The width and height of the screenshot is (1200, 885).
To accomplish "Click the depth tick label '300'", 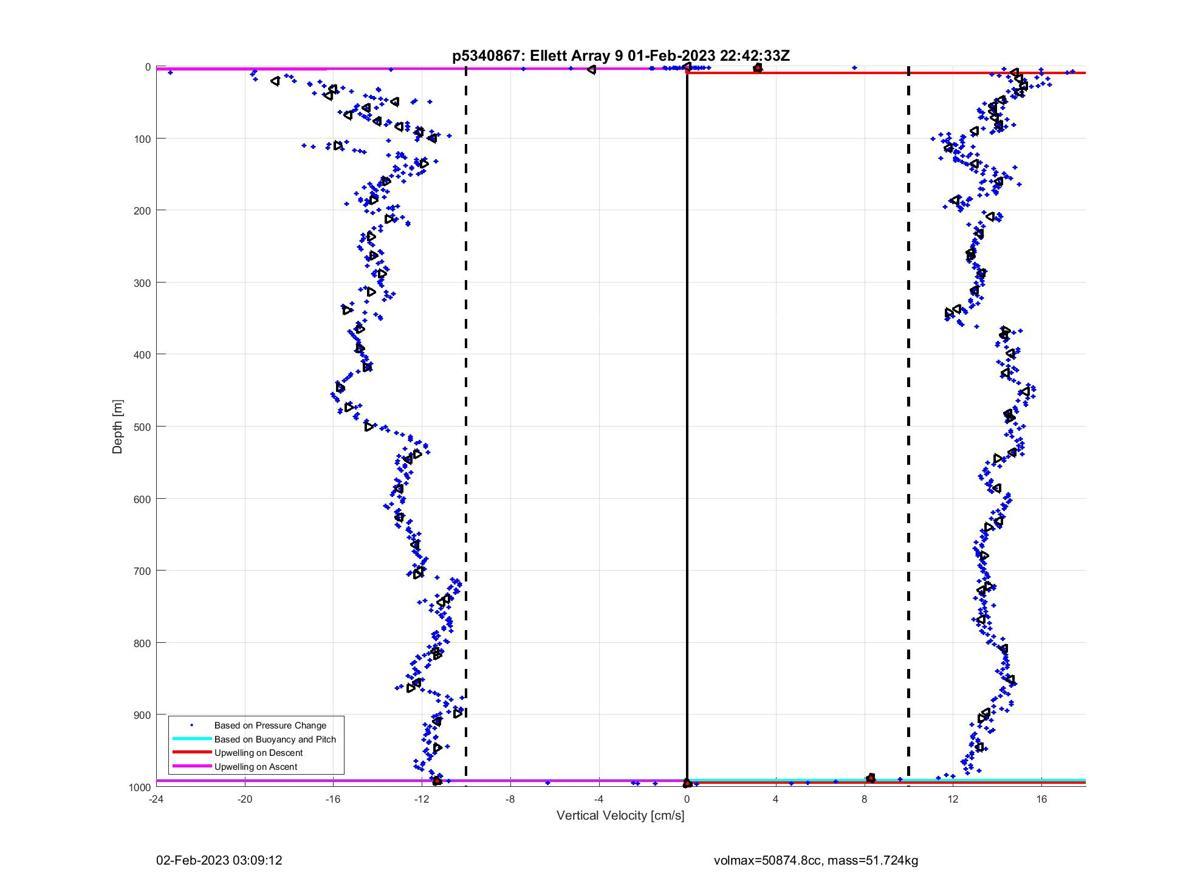I will [x=142, y=283].
